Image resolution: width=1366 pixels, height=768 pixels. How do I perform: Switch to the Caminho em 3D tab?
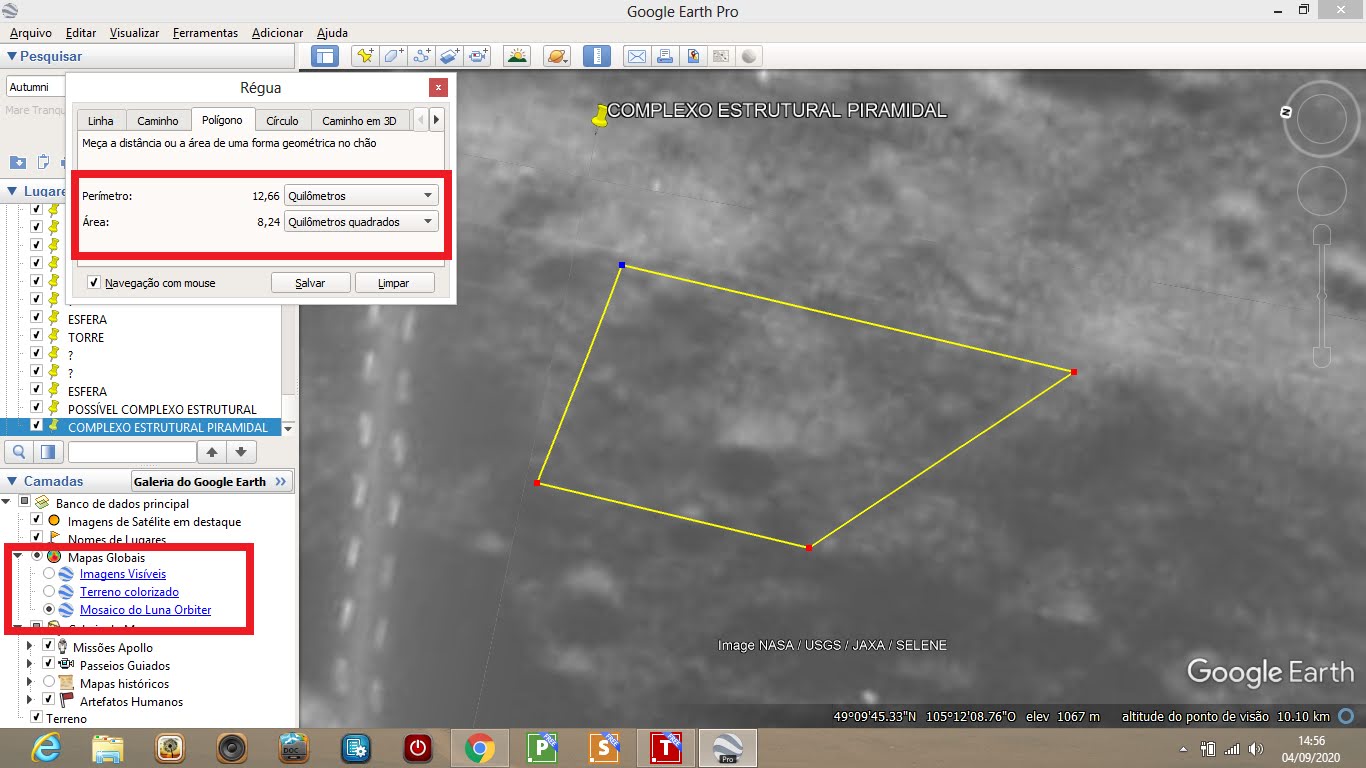359,121
